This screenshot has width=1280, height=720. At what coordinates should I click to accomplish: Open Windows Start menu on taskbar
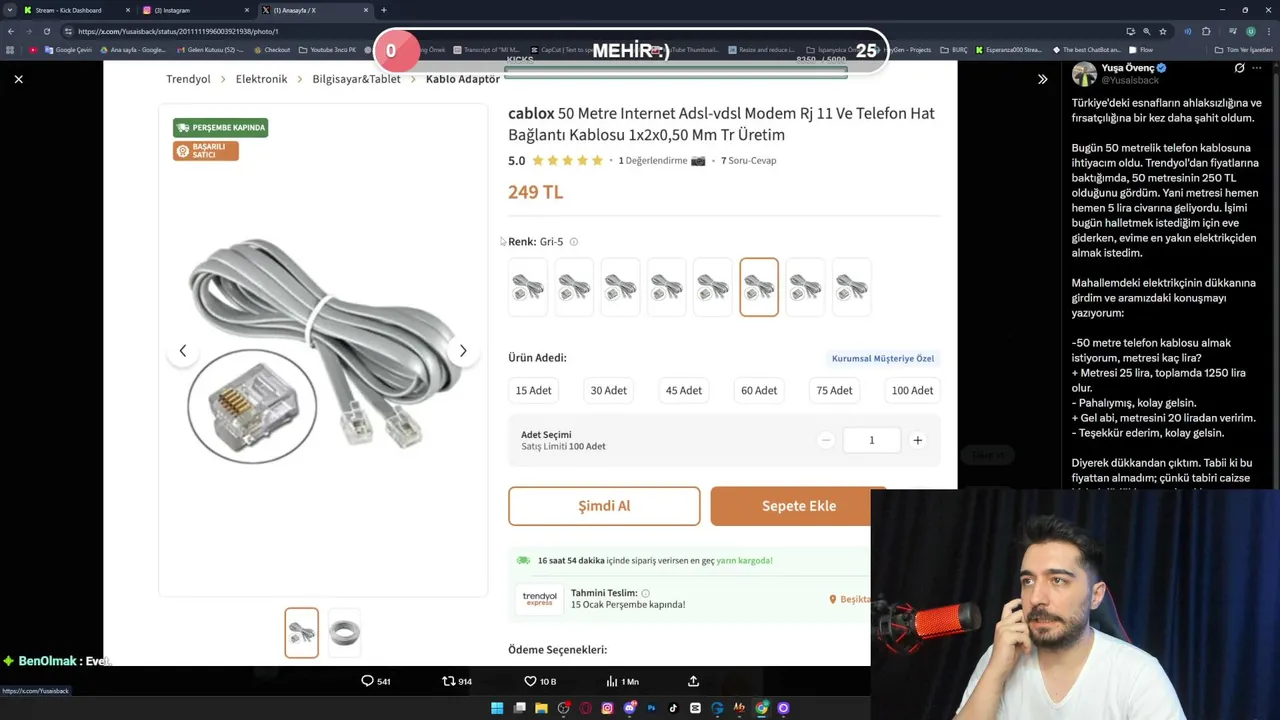pos(497,708)
